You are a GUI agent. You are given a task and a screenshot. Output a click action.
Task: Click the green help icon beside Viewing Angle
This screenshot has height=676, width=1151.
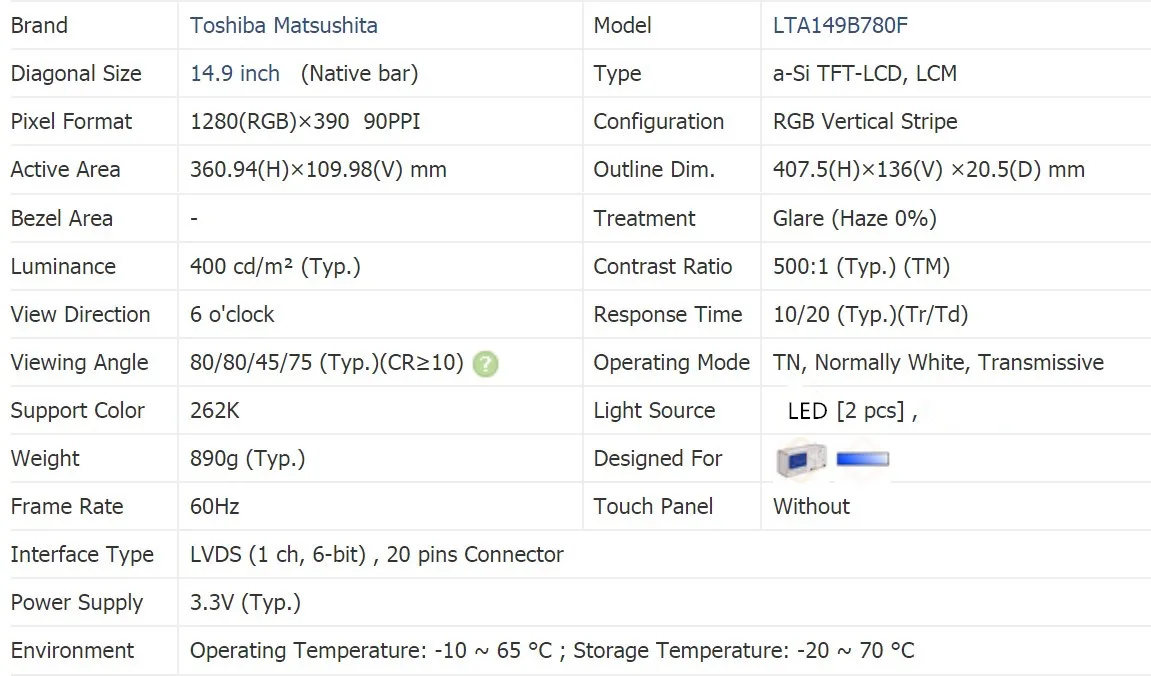(x=485, y=364)
